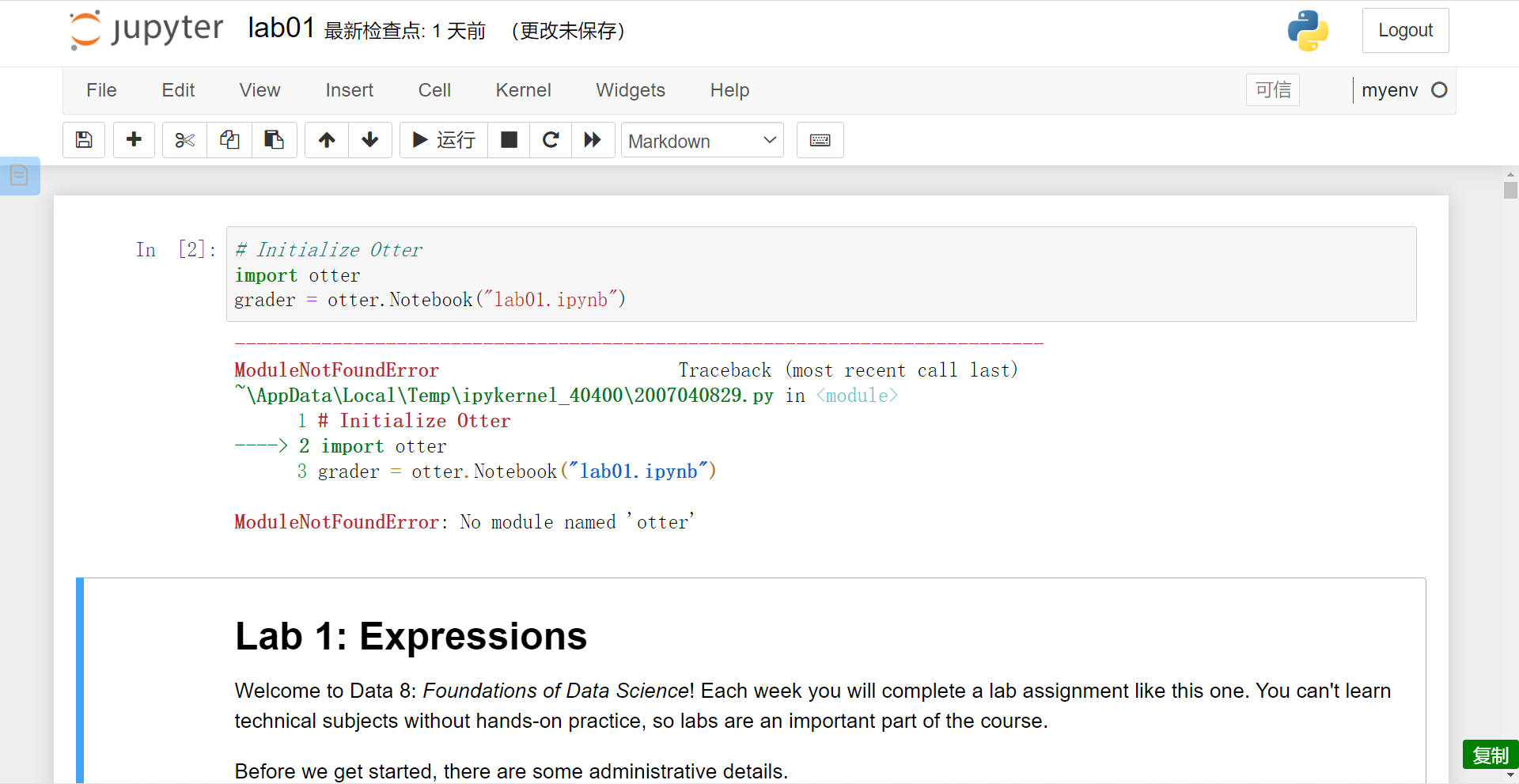This screenshot has width=1519, height=784.
Task: Save notebook with floppy disk icon
Action: click(x=84, y=140)
